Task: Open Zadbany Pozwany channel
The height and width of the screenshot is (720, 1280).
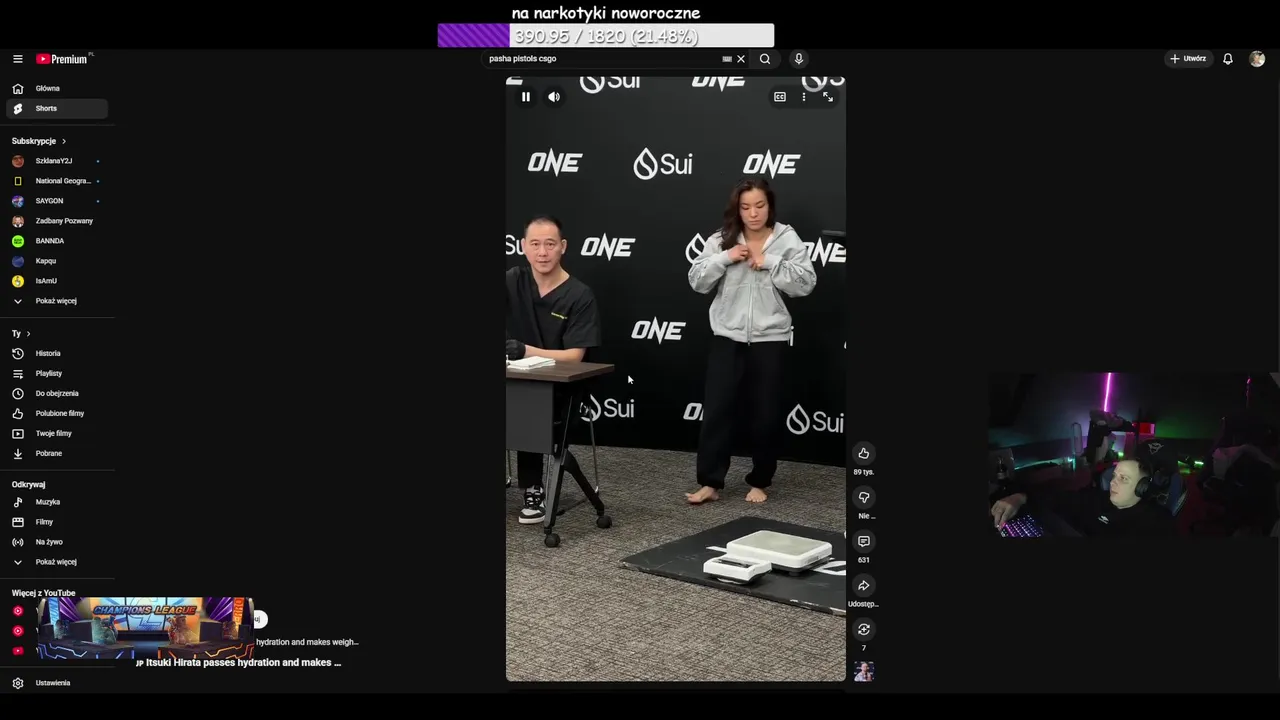Action: pos(58,221)
